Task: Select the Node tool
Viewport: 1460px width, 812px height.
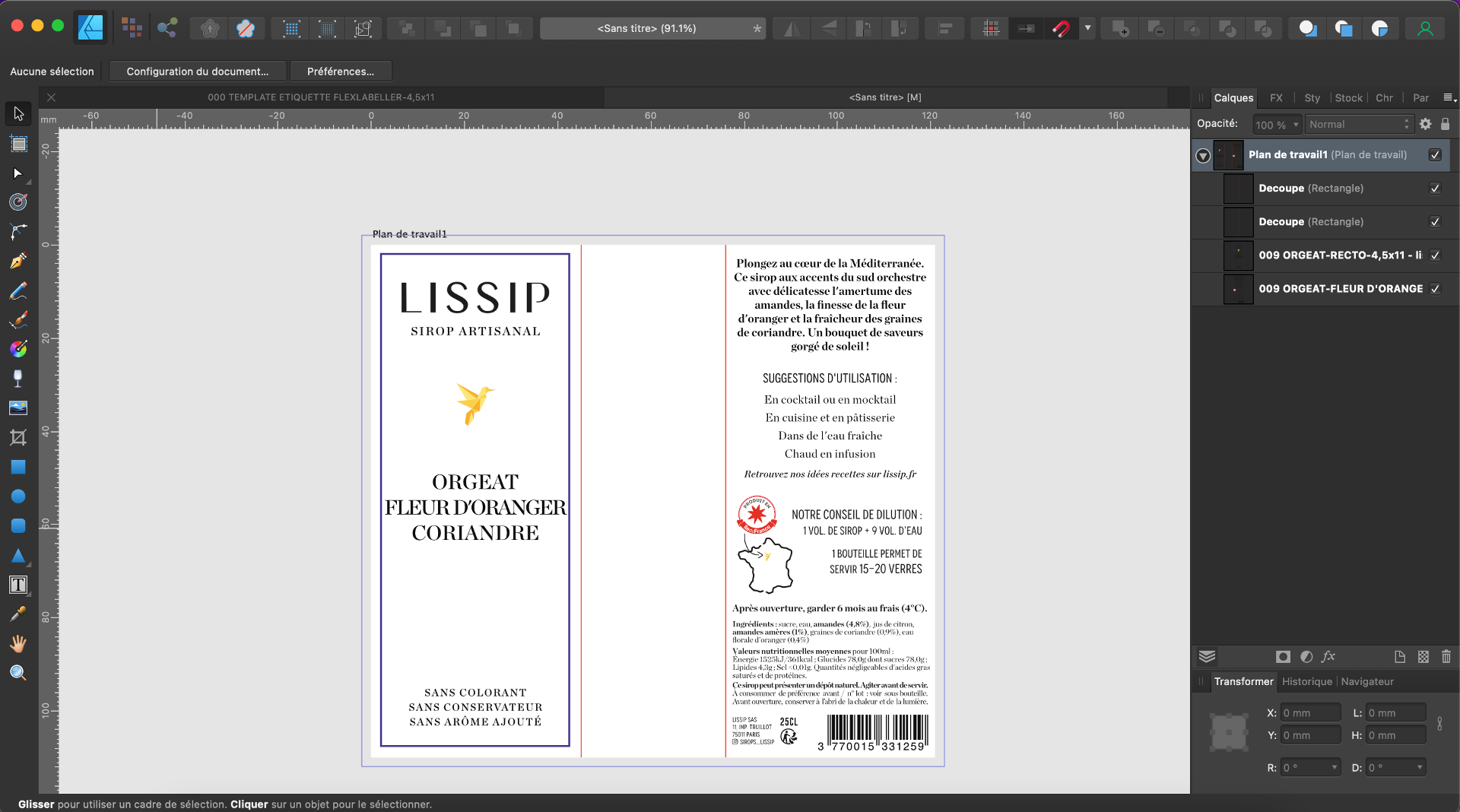Action: tap(18, 173)
